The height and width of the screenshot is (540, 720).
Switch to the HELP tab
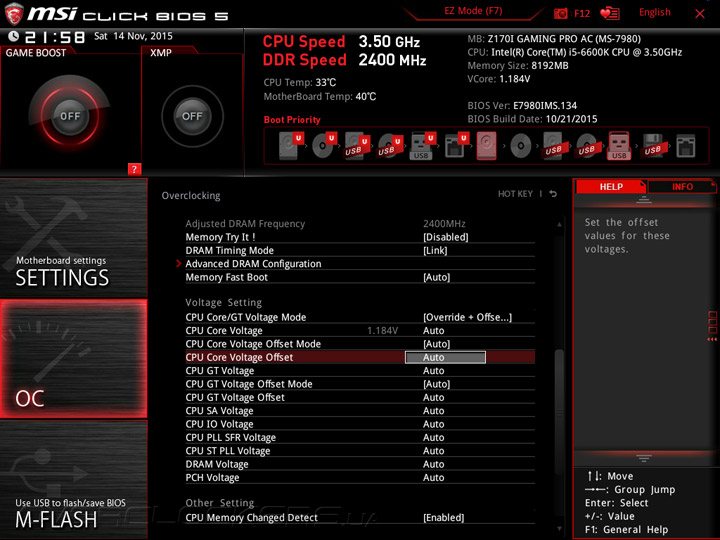tap(611, 186)
